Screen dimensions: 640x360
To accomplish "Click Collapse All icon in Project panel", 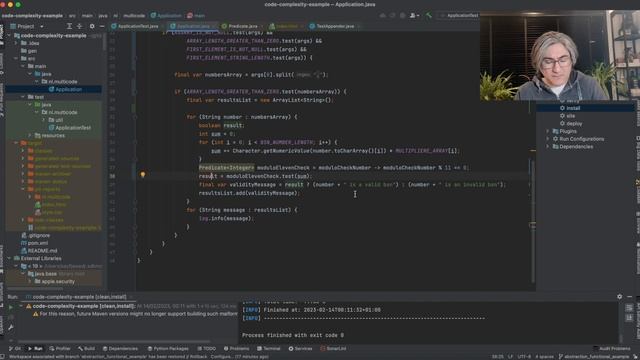I will click(x=79, y=26).
